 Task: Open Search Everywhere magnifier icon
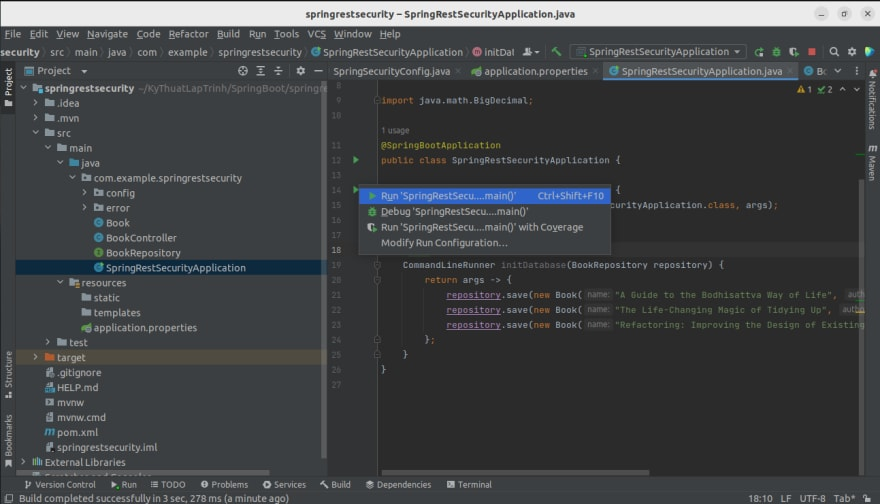834,52
